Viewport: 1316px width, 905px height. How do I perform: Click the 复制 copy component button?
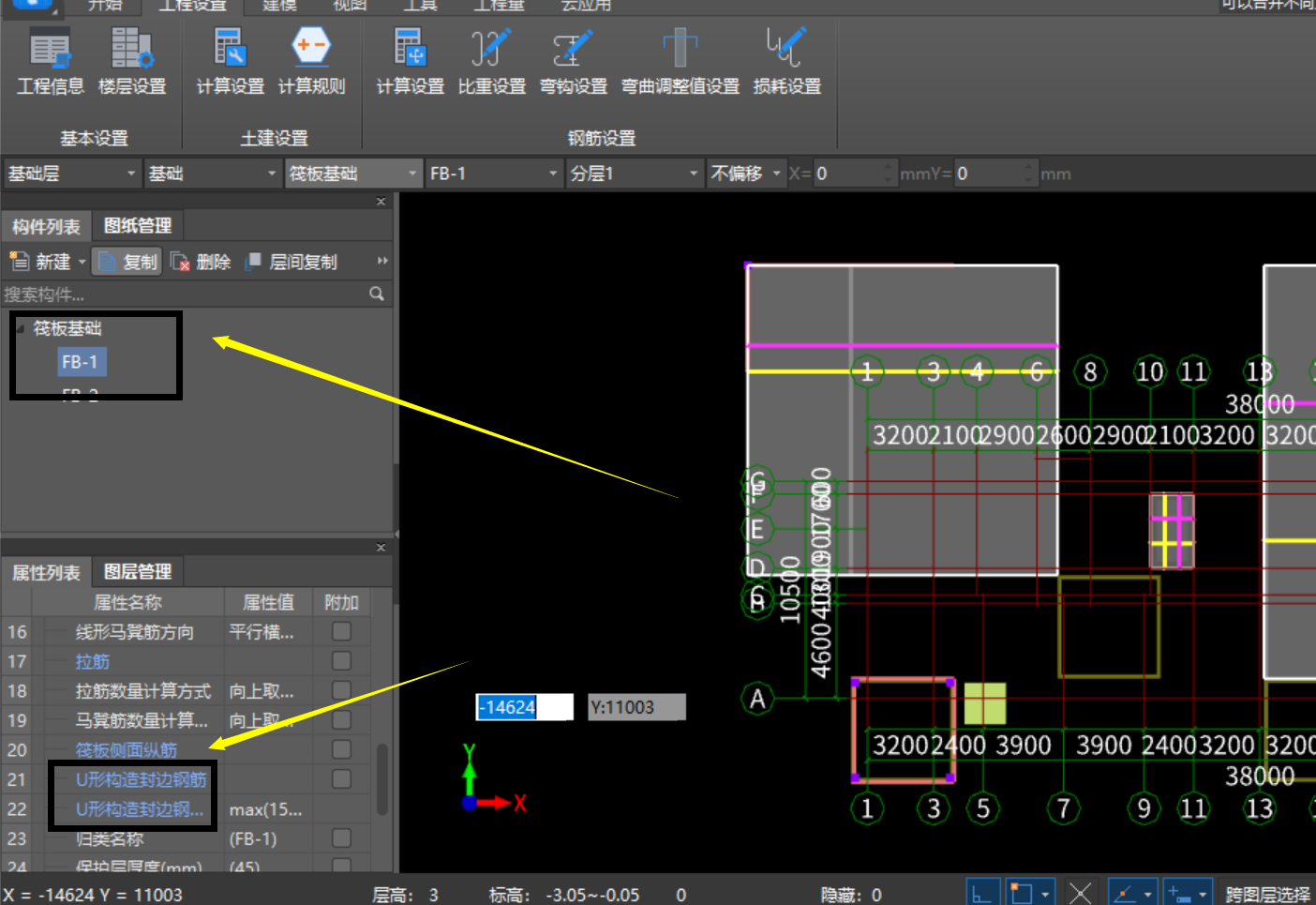click(x=127, y=262)
